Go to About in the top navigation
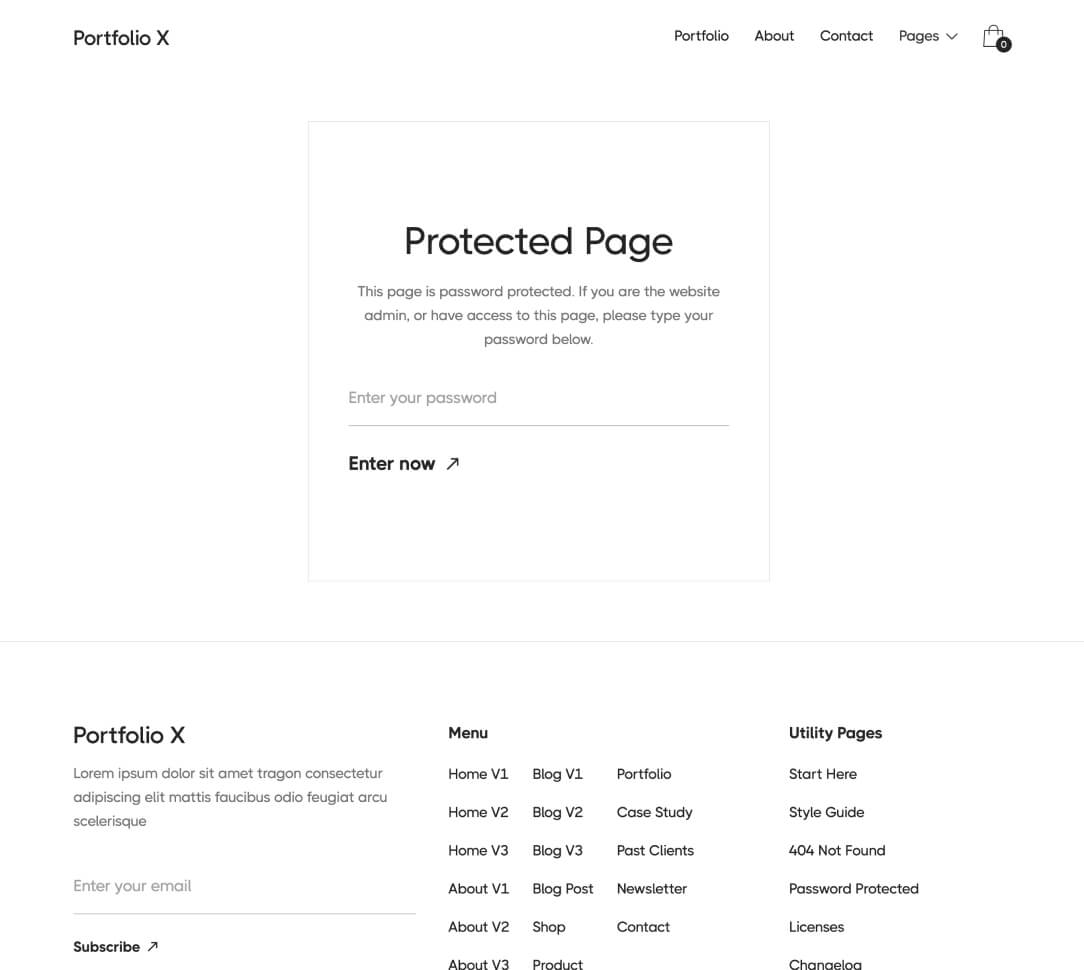This screenshot has width=1084, height=970. [774, 36]
